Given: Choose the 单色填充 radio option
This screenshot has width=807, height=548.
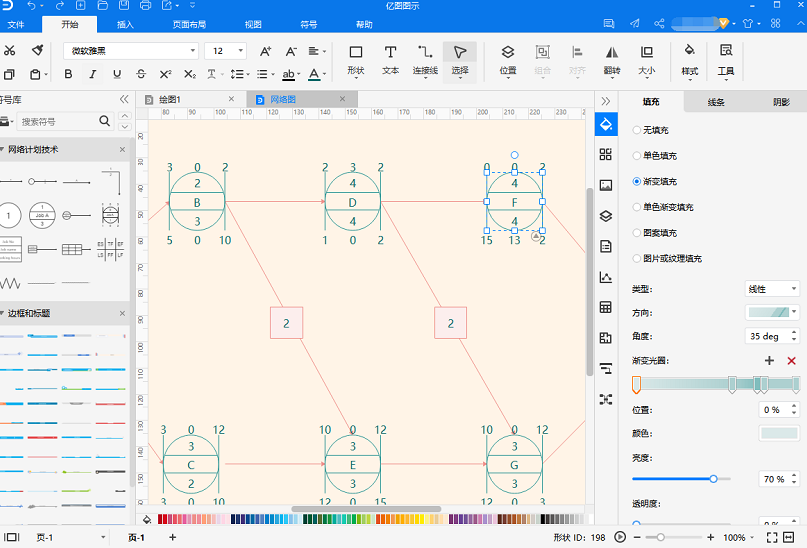Looking at the screenshot, I should pos(637,156).
